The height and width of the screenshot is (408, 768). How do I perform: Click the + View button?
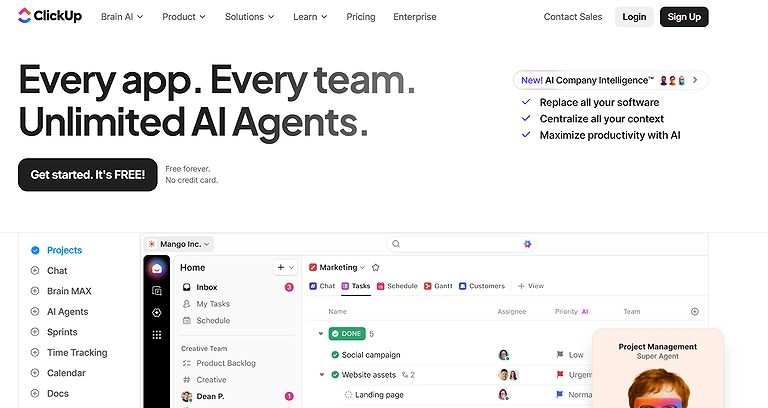531,286
